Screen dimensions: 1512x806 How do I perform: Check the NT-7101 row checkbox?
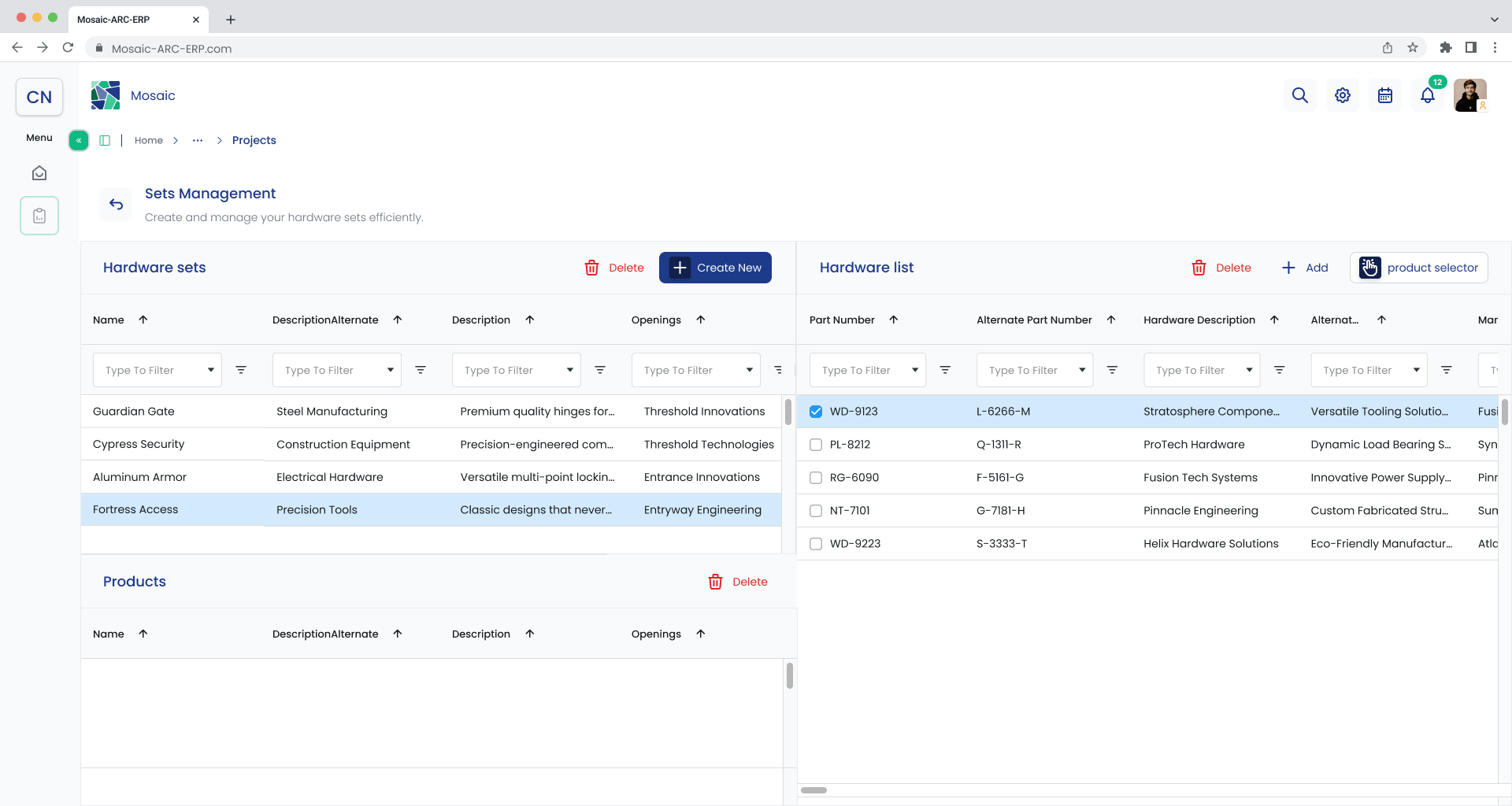pos(816,511)
